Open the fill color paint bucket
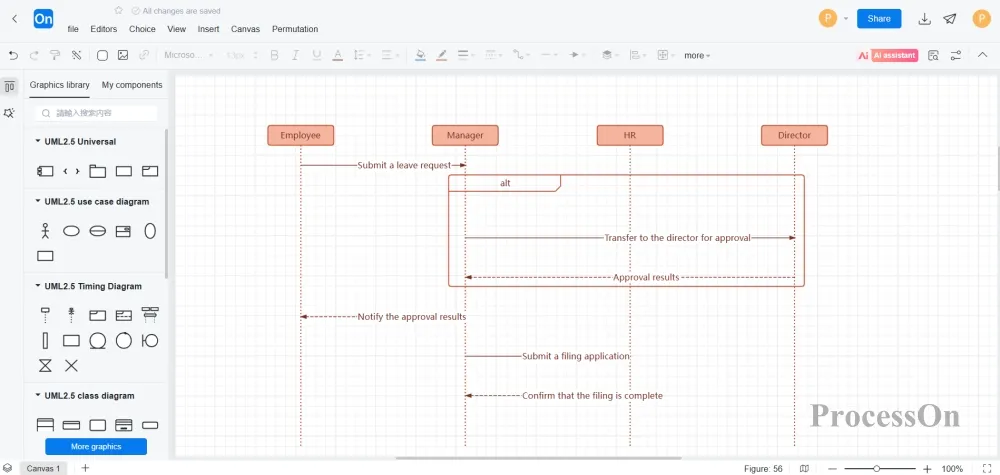 420,55
